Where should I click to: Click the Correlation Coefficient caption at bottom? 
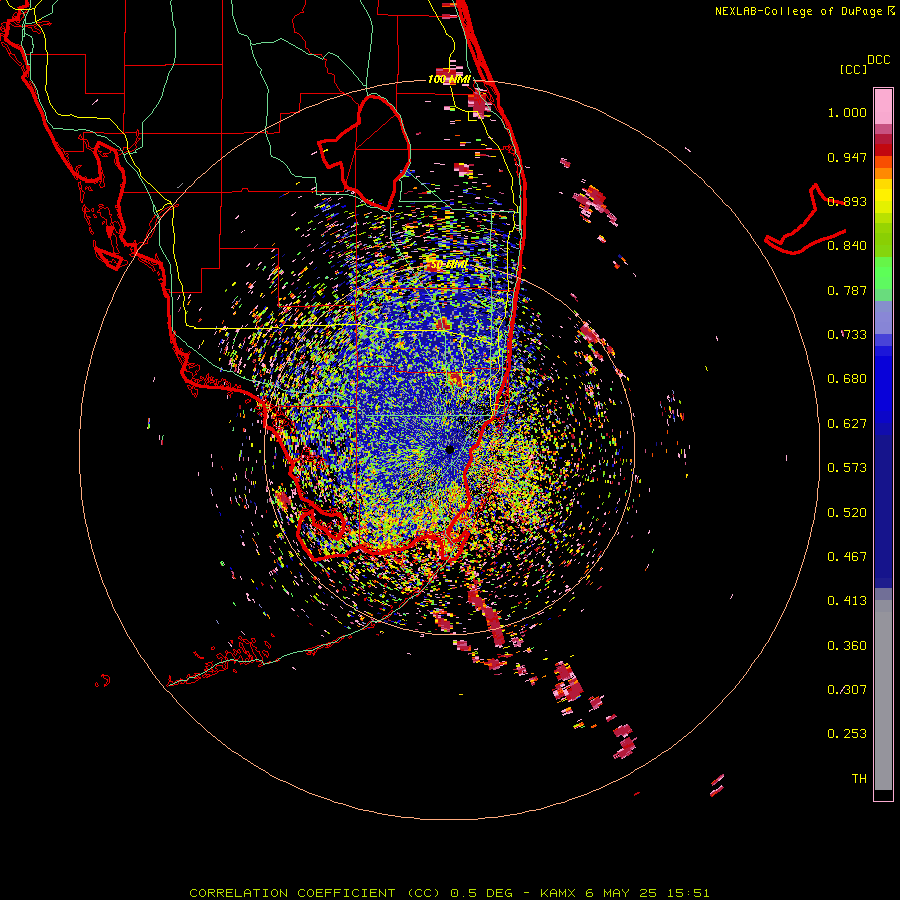coord(449,893)
